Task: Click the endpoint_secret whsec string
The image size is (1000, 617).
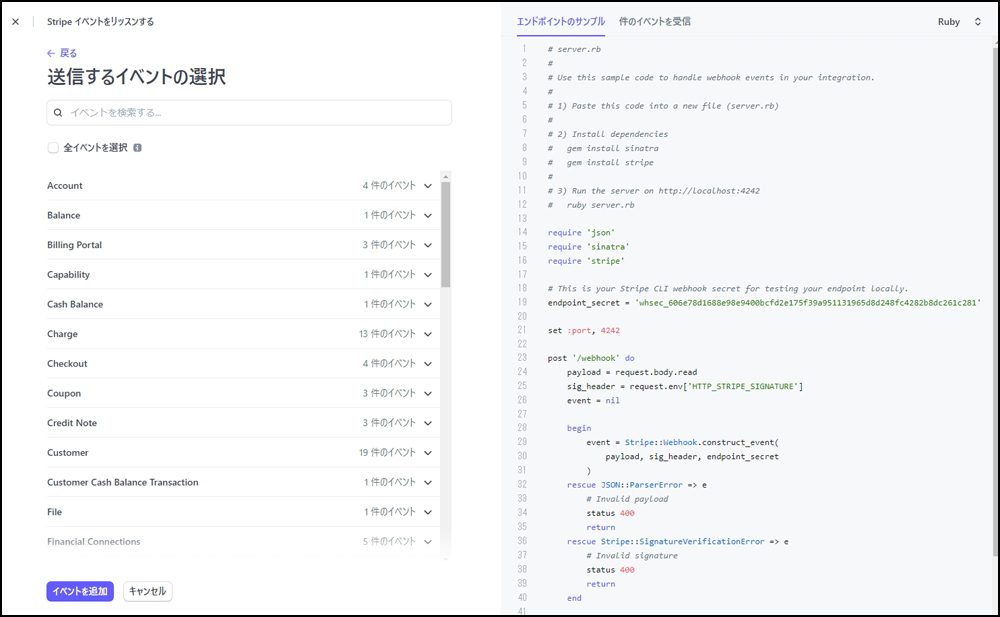Action: [x=807, y=303]
